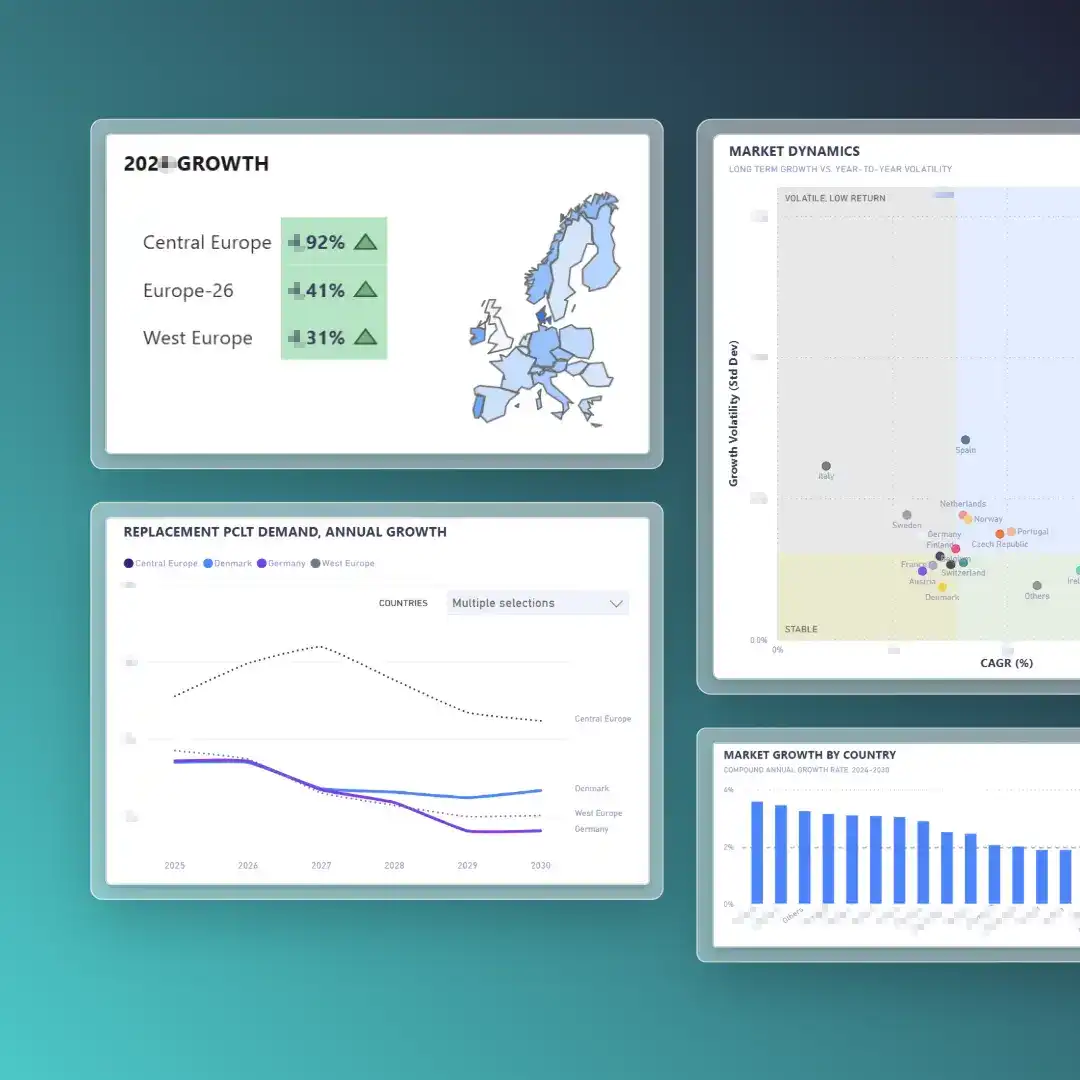Open the Countries Multiple selections dropdown

click(537, 603)
